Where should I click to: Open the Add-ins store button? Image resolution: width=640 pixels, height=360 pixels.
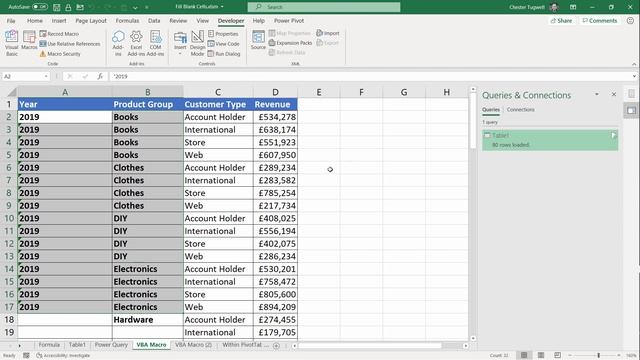[118, 43]
